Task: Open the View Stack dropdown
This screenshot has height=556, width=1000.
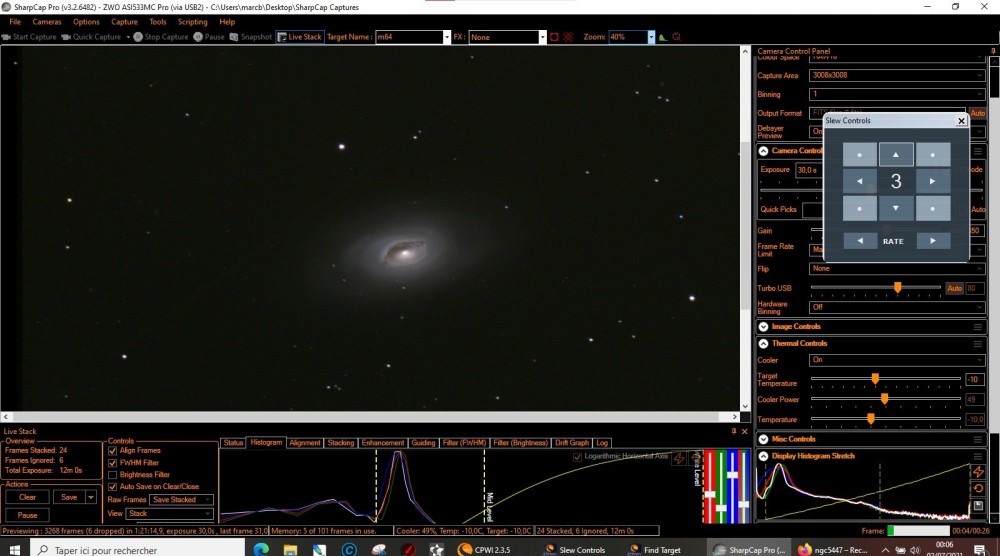Action: click(x=170, y=513)
